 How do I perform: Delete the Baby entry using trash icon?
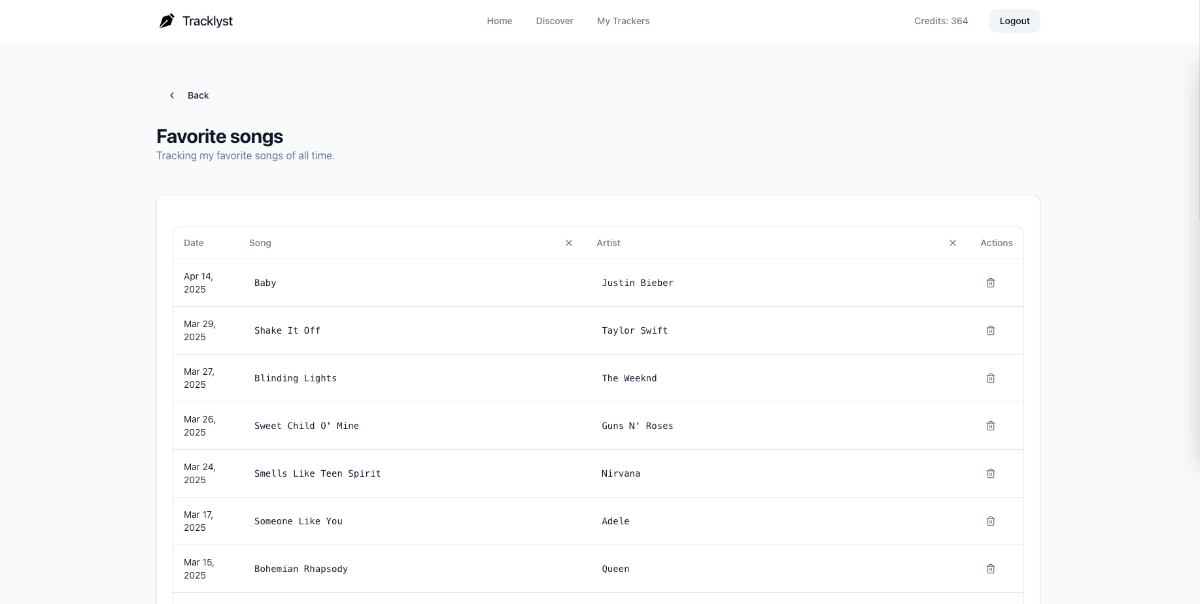point(991,283)
